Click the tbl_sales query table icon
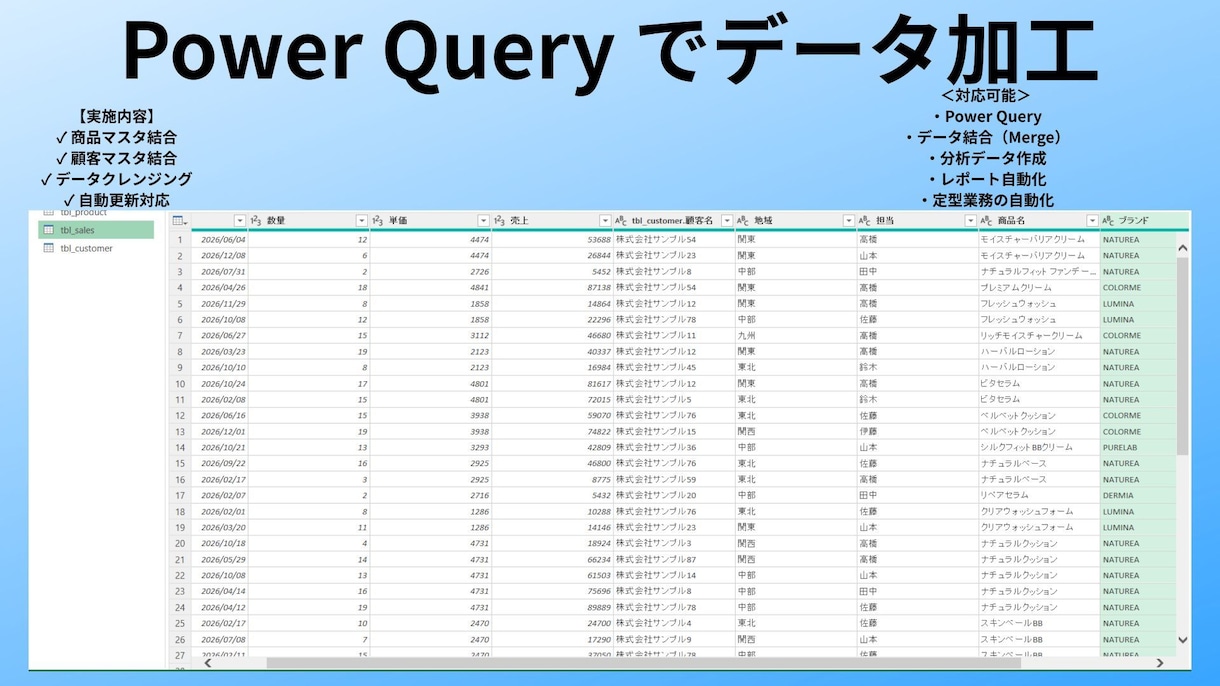This screenshot has width=1220, height=686. [49, 230]
